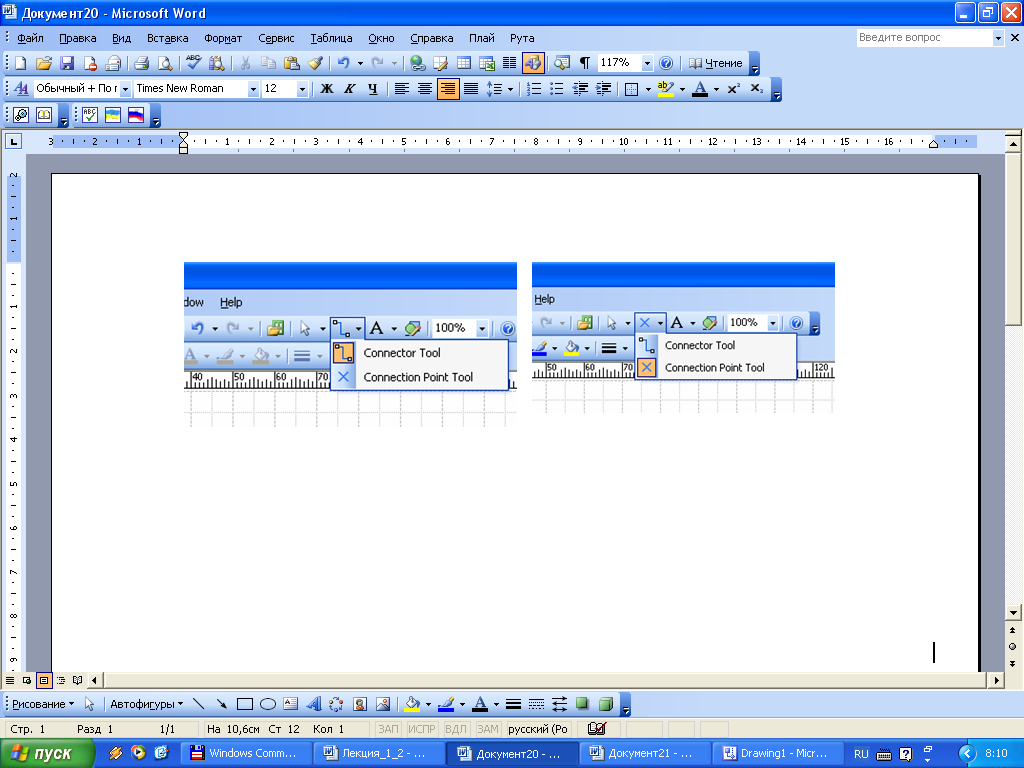Open the Формат menu

(223, 38)
